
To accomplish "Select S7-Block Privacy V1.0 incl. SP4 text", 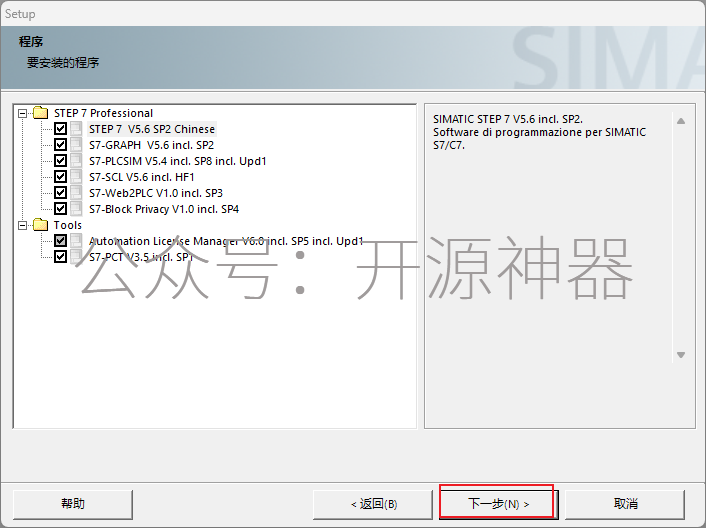I will 164,209.
